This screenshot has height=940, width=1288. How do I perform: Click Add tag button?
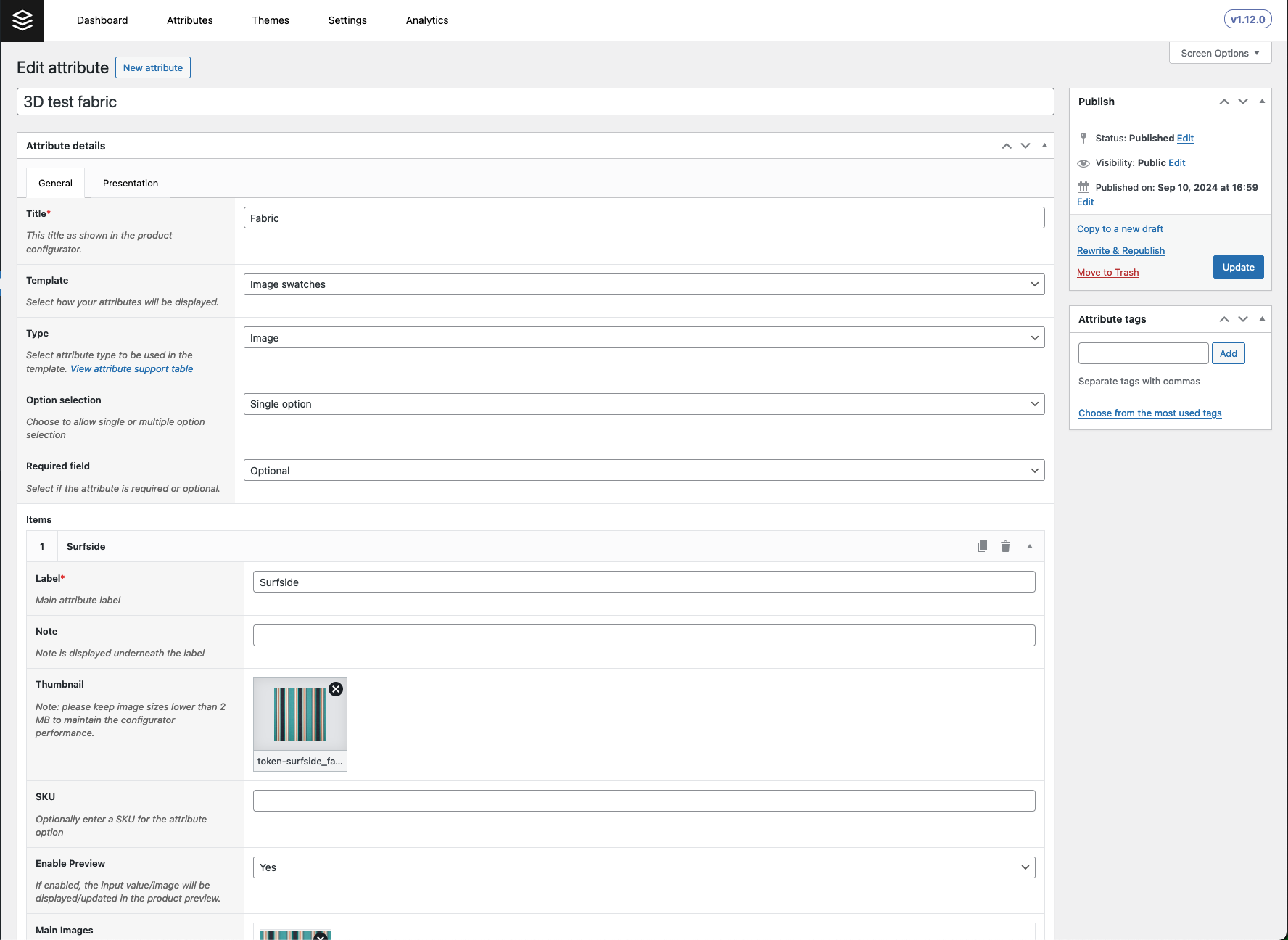[x=1229, y=353]
